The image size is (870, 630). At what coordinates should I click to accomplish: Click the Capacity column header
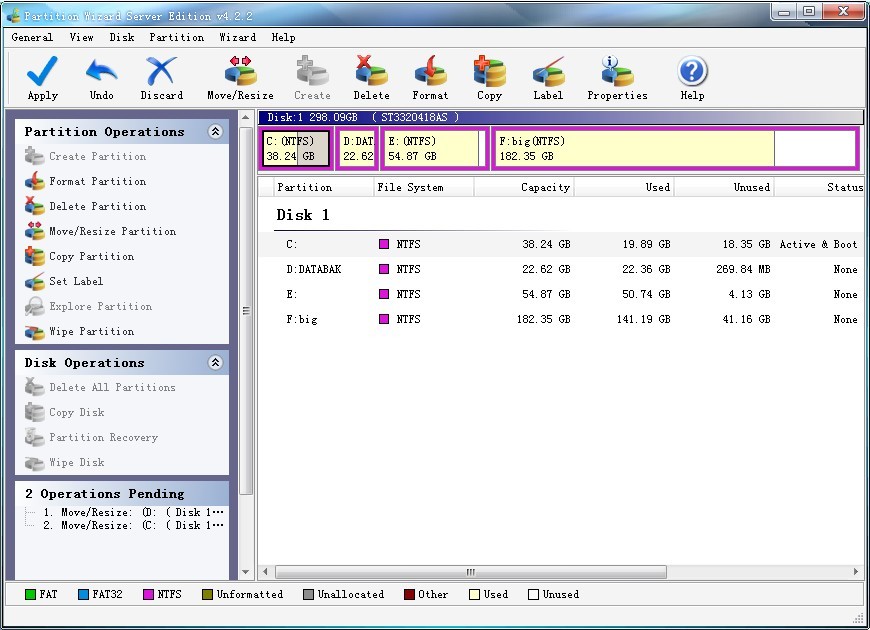tap(524, 187)
